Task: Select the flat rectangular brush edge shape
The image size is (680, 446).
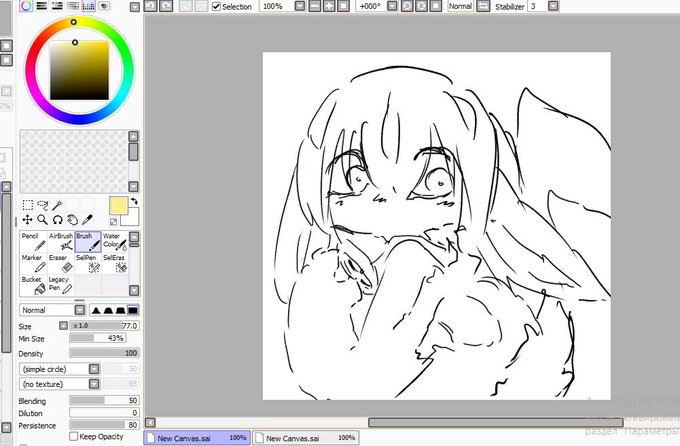Action: click(133, 310)
